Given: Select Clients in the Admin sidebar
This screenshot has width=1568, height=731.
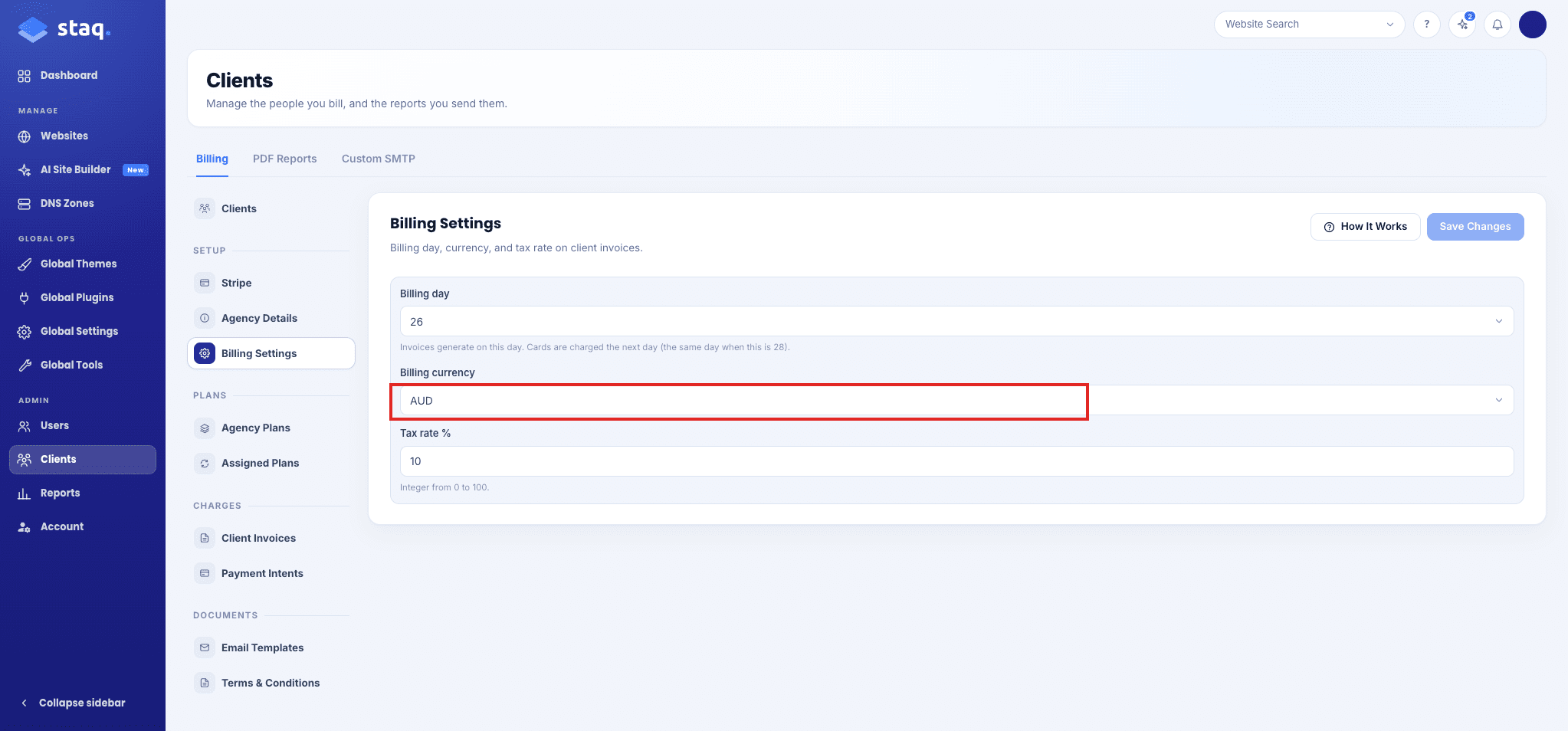Looking at the screenshot, I should click(x=83, y=459).
